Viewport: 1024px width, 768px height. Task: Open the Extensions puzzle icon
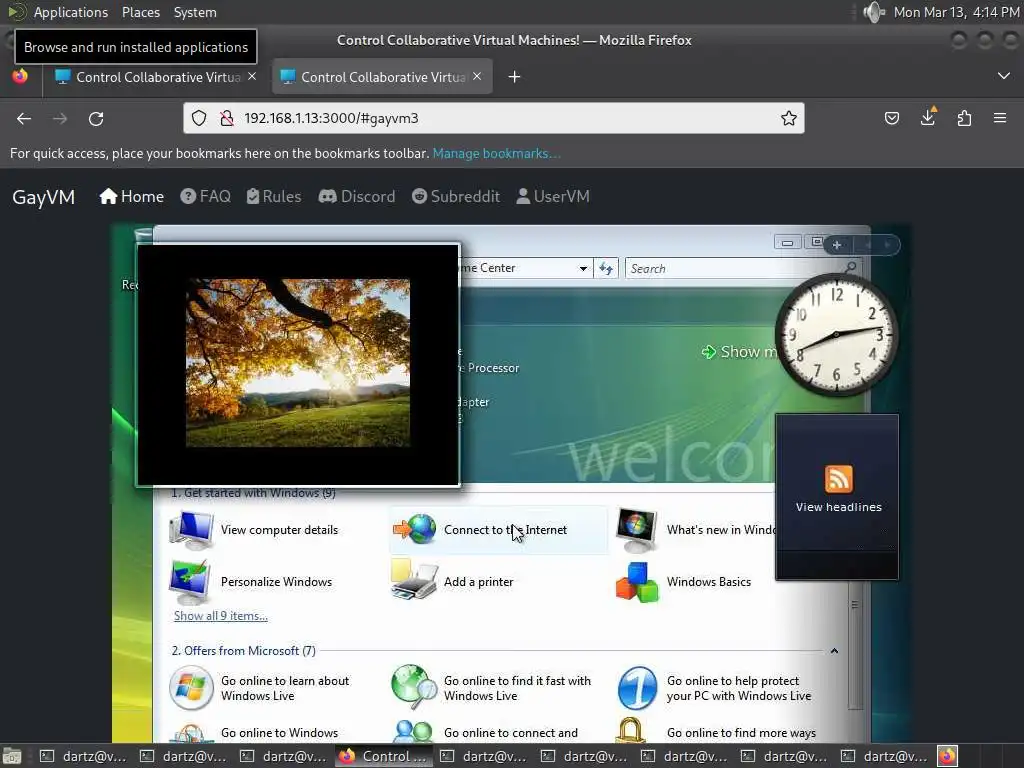point(964,118)
